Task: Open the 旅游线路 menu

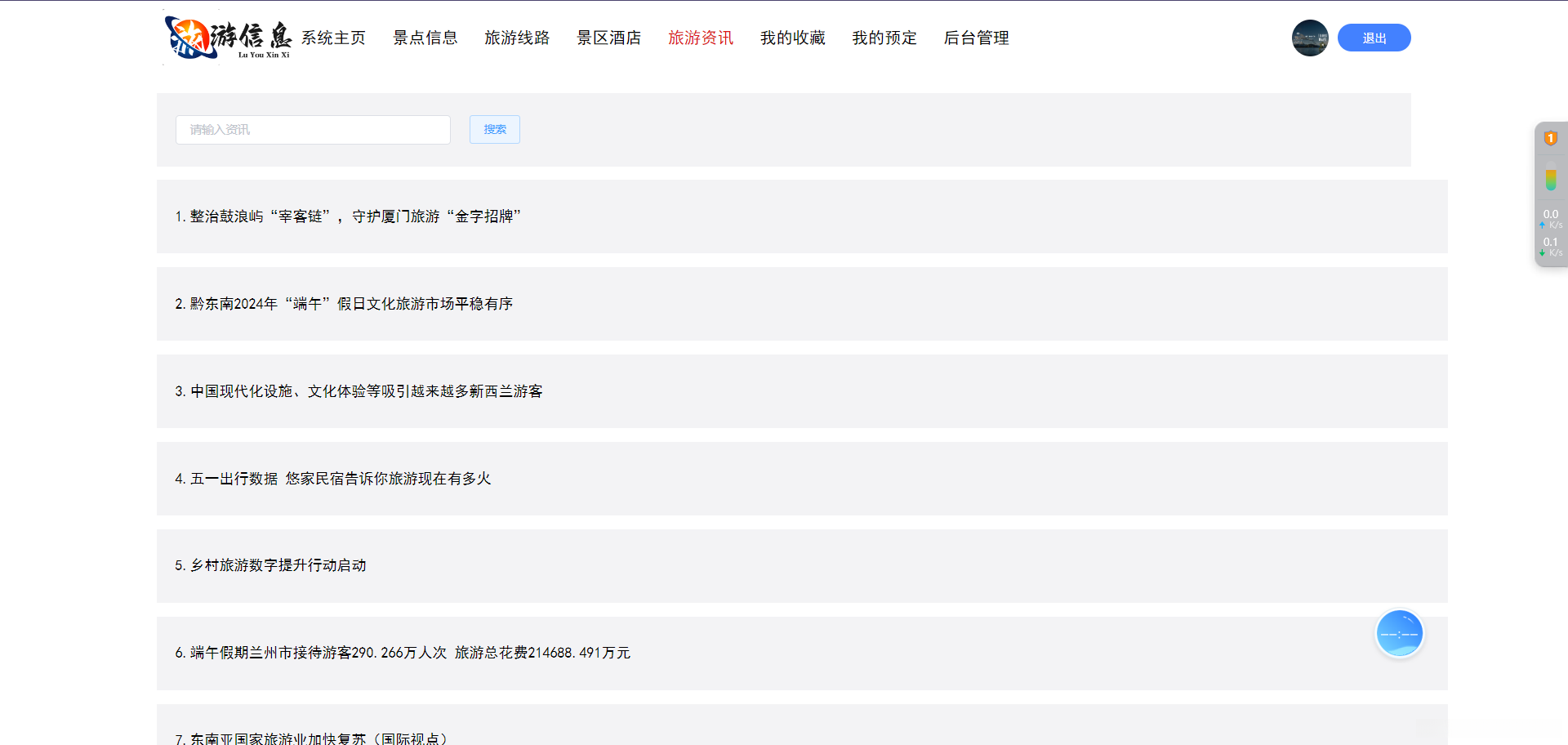Action: pos(517,38)
